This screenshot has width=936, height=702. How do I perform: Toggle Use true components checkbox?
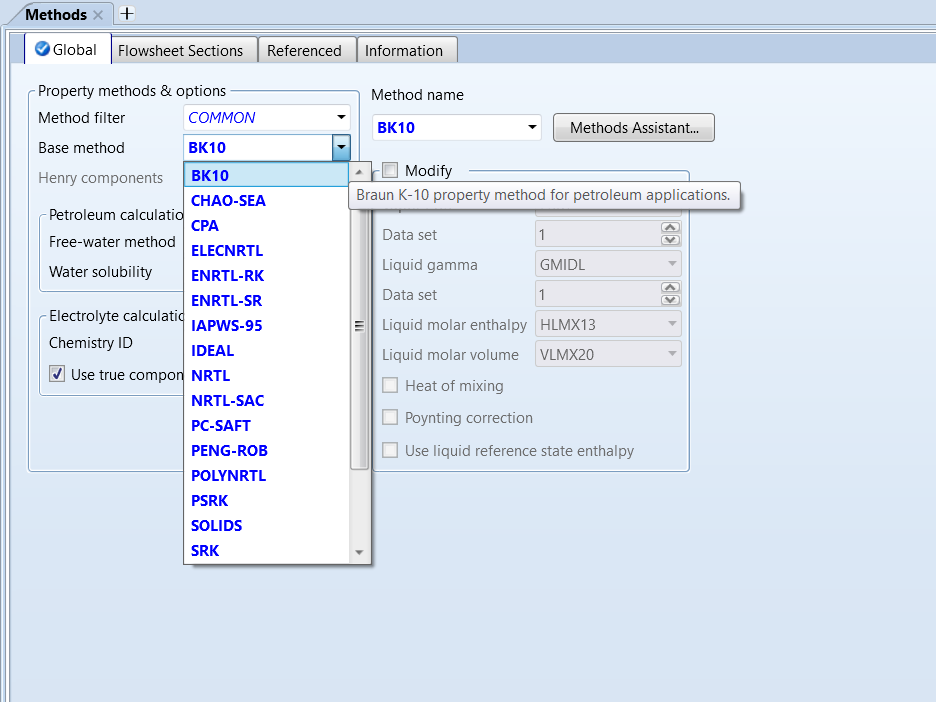click(57, 374)
